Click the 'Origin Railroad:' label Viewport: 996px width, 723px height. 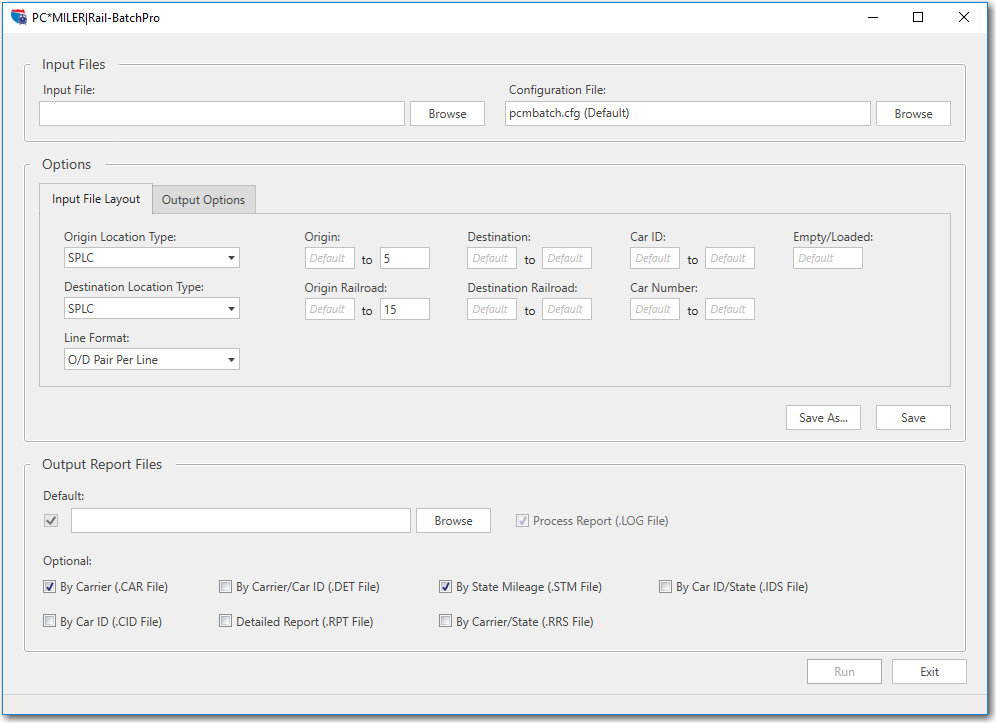(346, 287)
